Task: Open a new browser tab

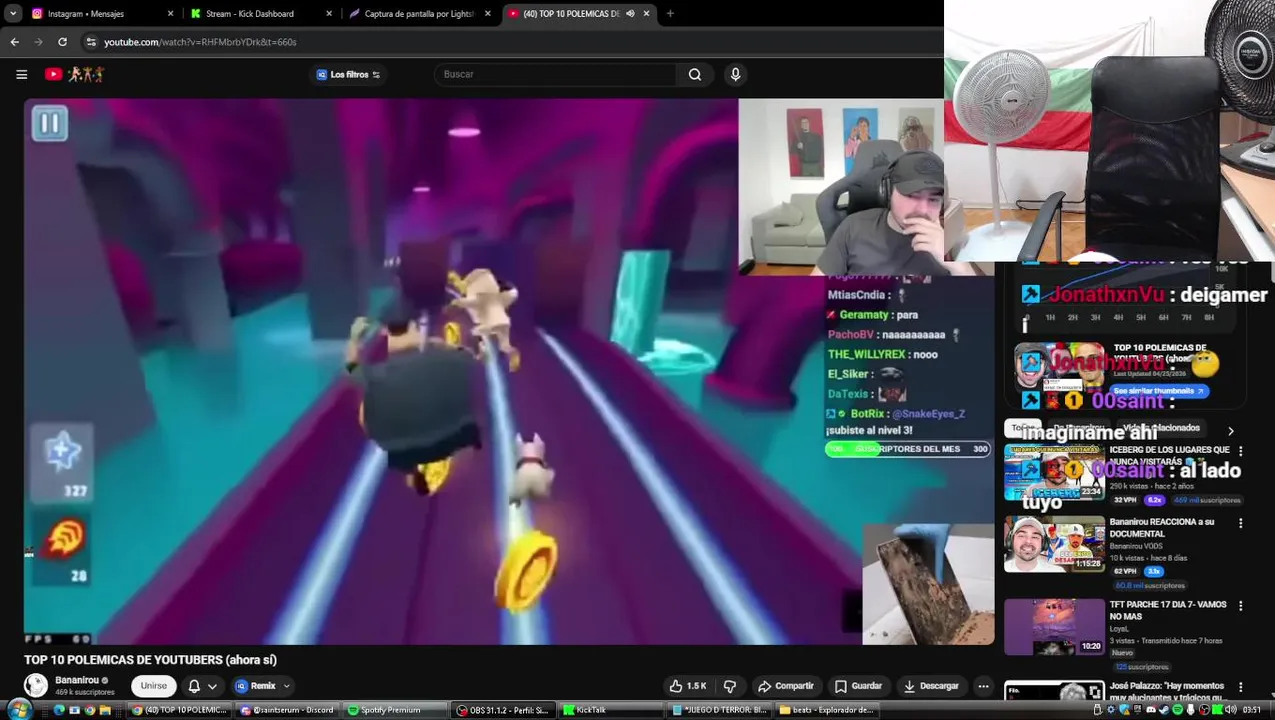Action: click(670, 13)
